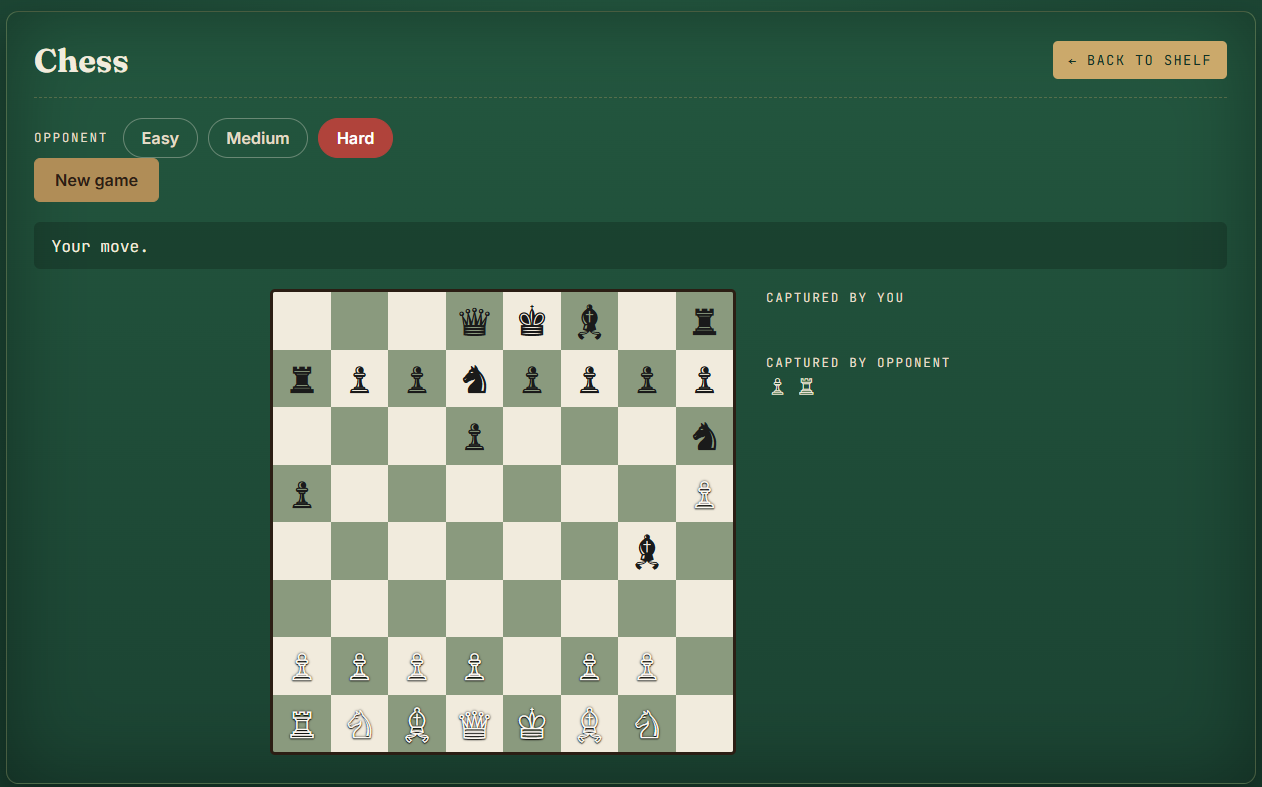Pick the black rook on a7

click(302, 379)
